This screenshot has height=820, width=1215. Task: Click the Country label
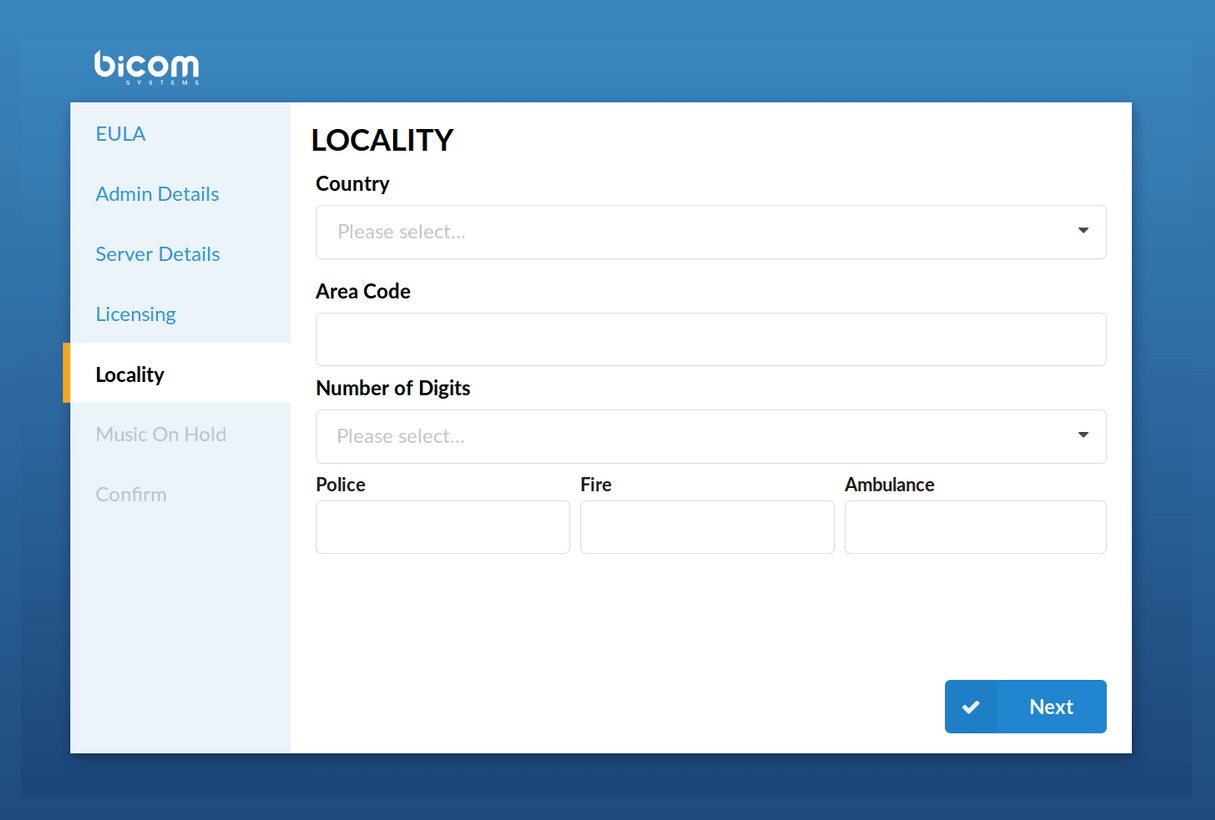[x=353, y=184]
